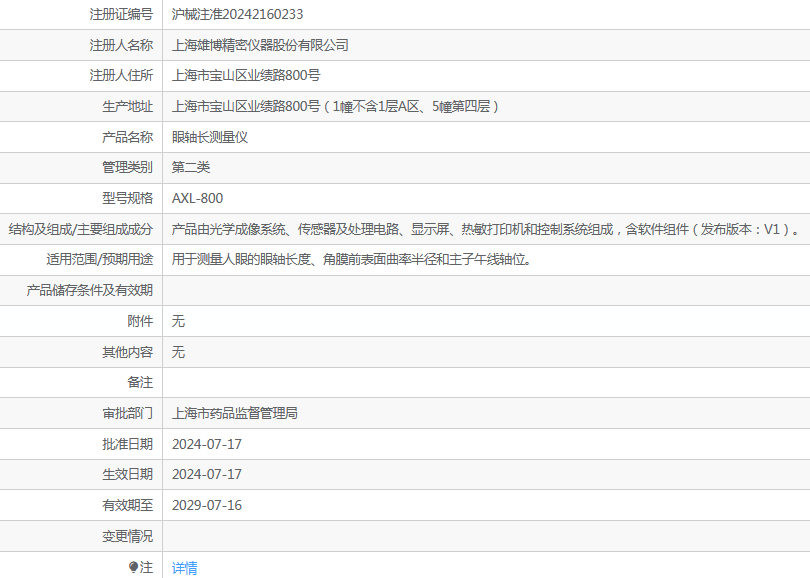The height and width of the screenshot is (578, 810).
Task: Click management category value 第二类
Action: point(191,167)
